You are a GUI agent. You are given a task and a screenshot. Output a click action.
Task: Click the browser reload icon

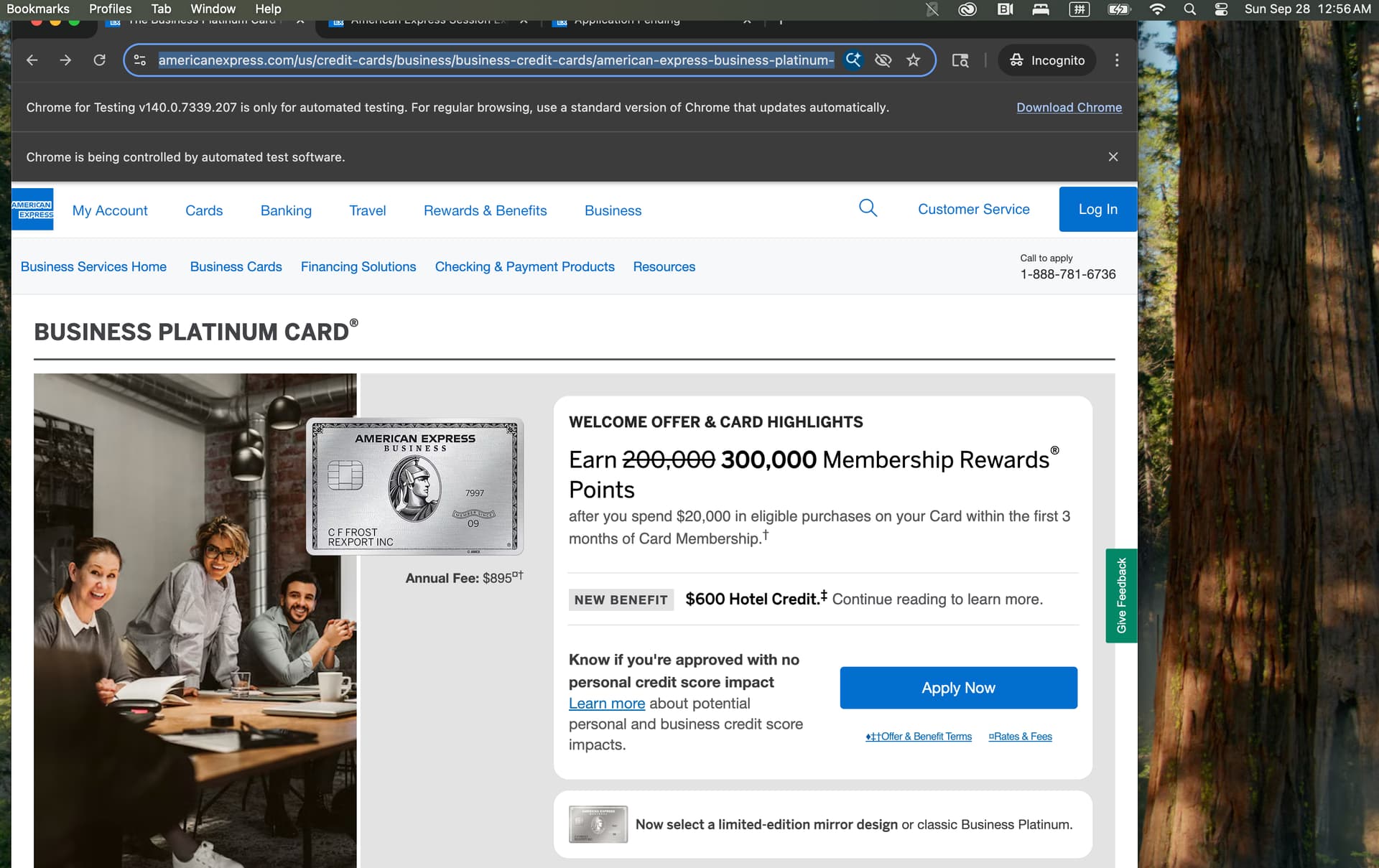coord(100,60)
